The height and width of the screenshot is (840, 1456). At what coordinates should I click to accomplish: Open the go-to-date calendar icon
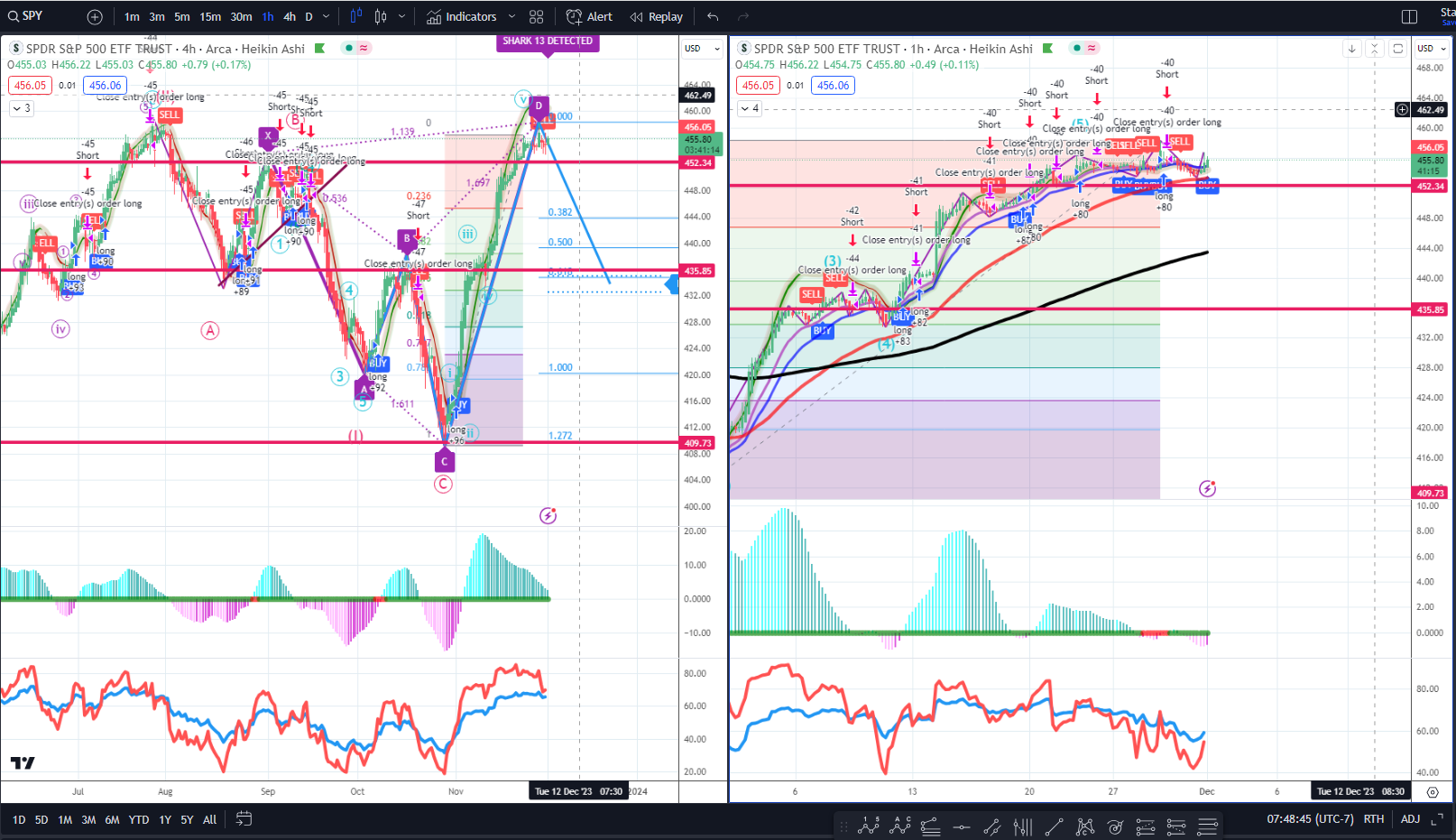pyautogui.click(x=244, y=819)
